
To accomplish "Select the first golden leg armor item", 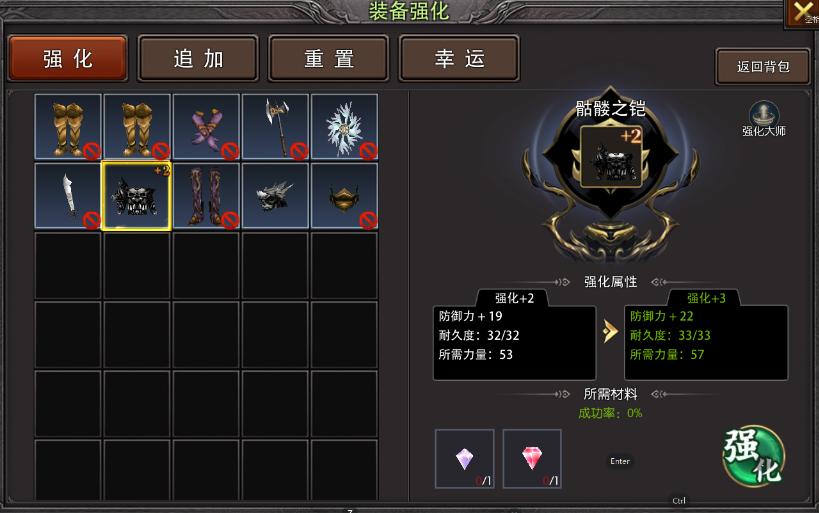I will pos(68,126).
